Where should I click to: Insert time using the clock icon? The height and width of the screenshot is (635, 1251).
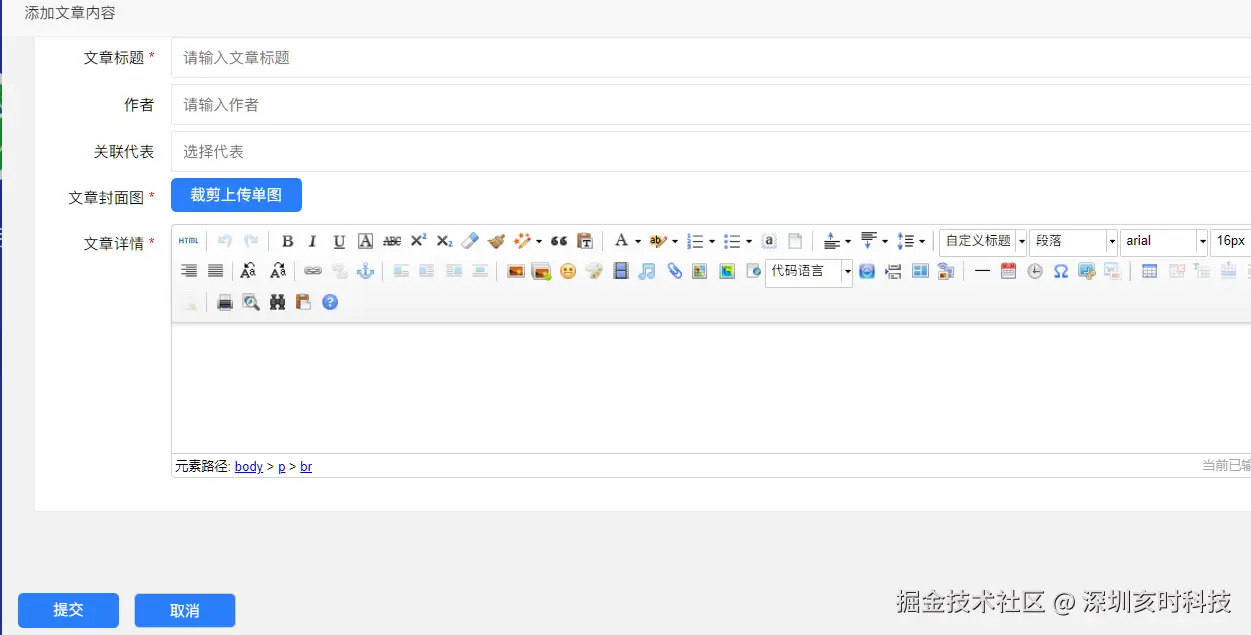[x=1035, y=271]
